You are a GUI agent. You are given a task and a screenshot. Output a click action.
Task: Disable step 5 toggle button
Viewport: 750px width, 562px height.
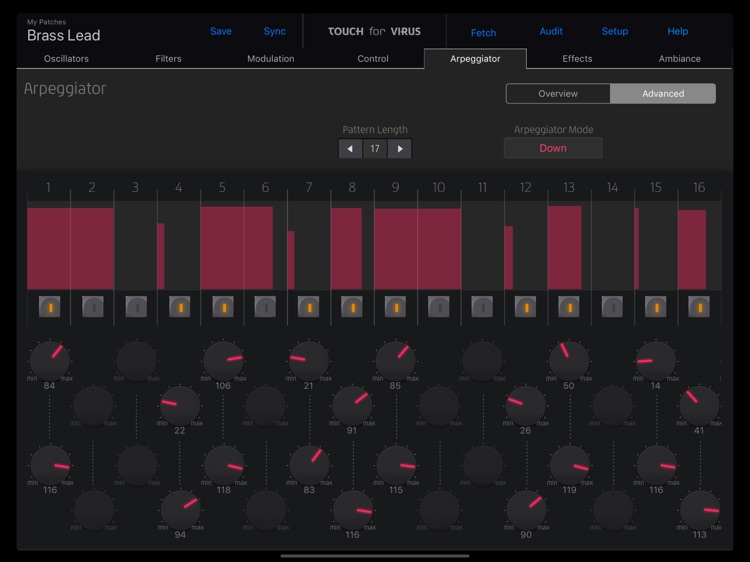tap(223, 307)
